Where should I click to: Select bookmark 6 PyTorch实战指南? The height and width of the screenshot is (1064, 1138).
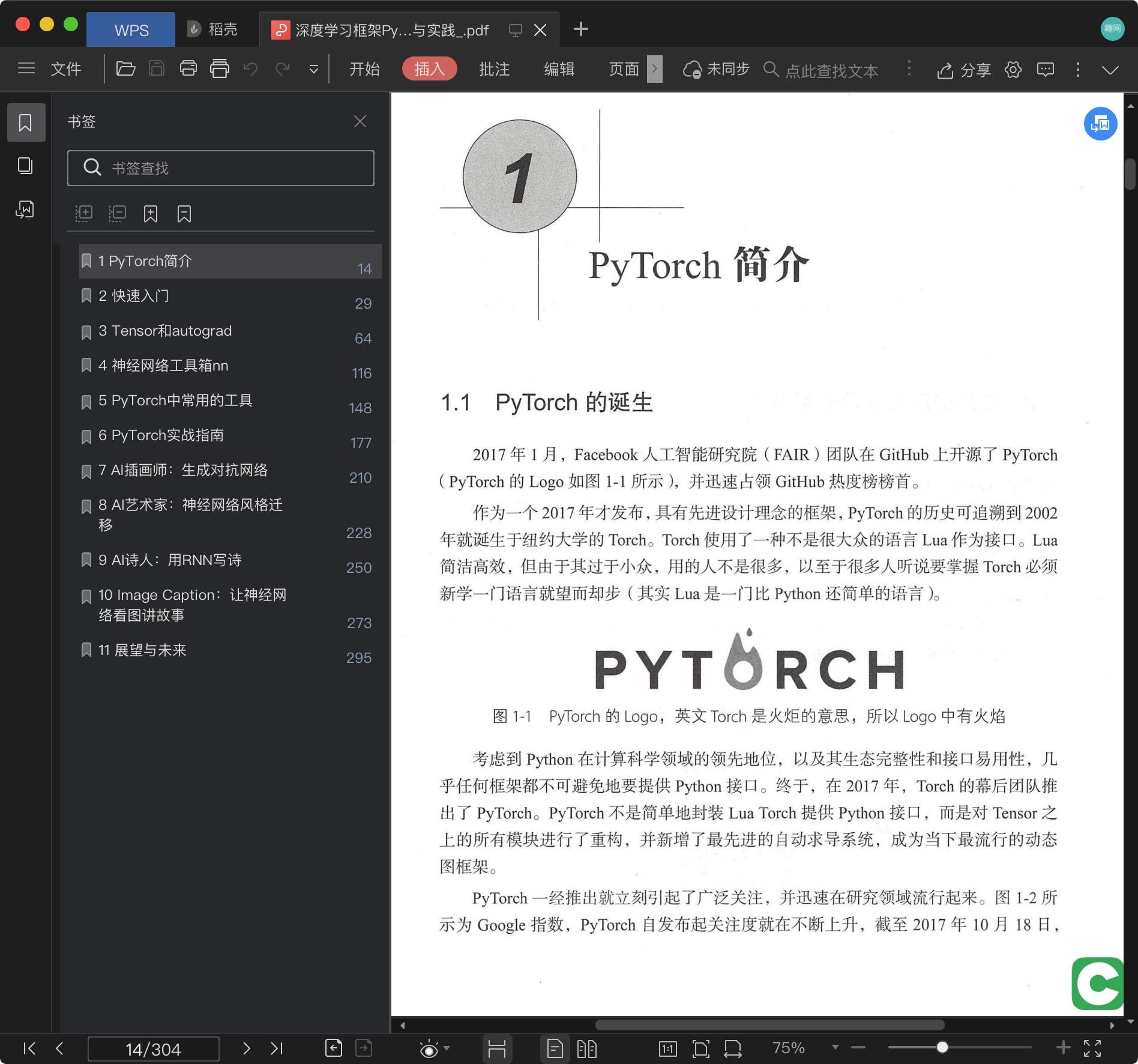[230, 435]
